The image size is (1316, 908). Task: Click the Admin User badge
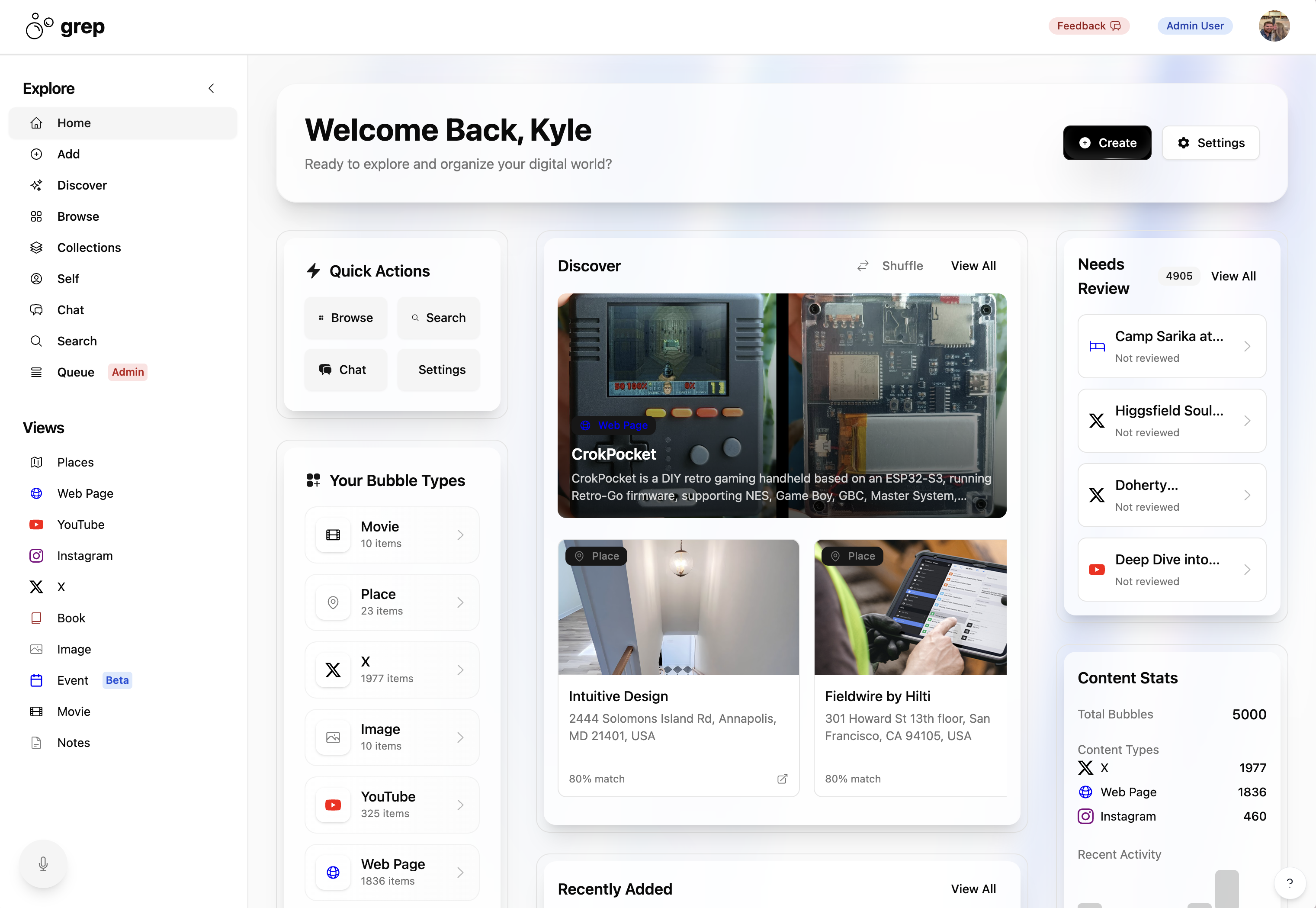point(1195,26)
